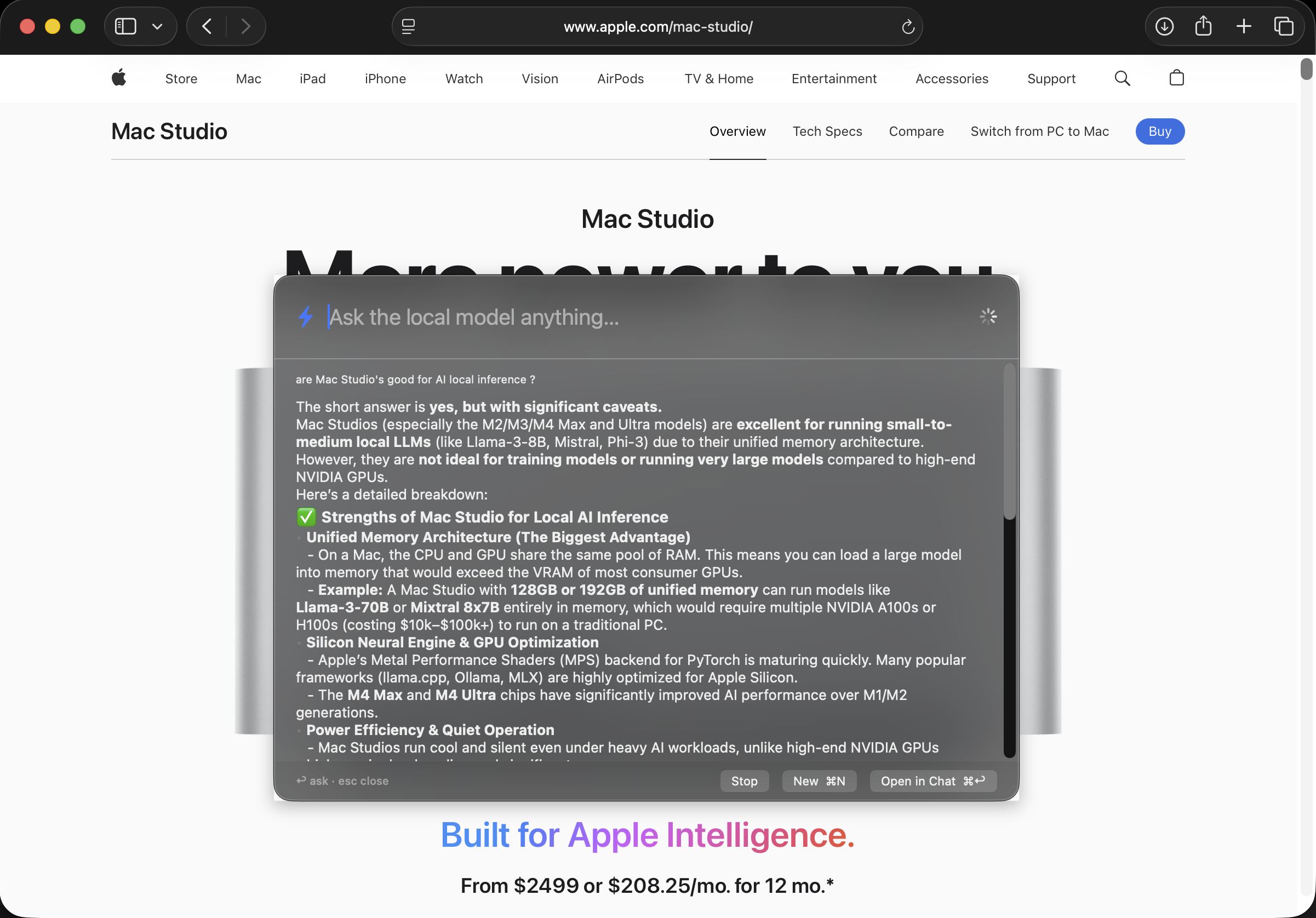Start a New query
Viewport: 1316px width, 918px height.
(x=819, y=781)
